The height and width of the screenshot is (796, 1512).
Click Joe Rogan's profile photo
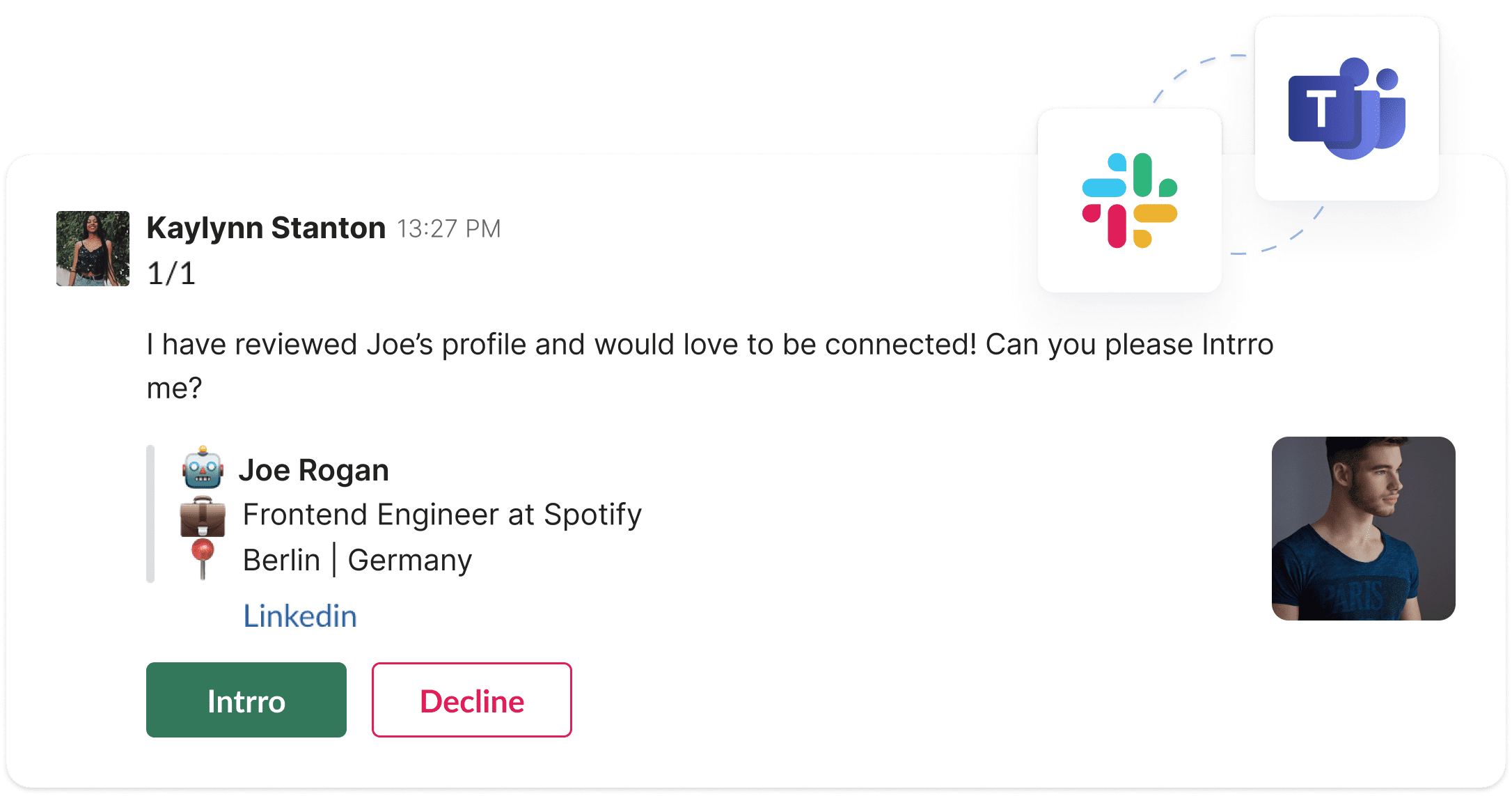1363,529
